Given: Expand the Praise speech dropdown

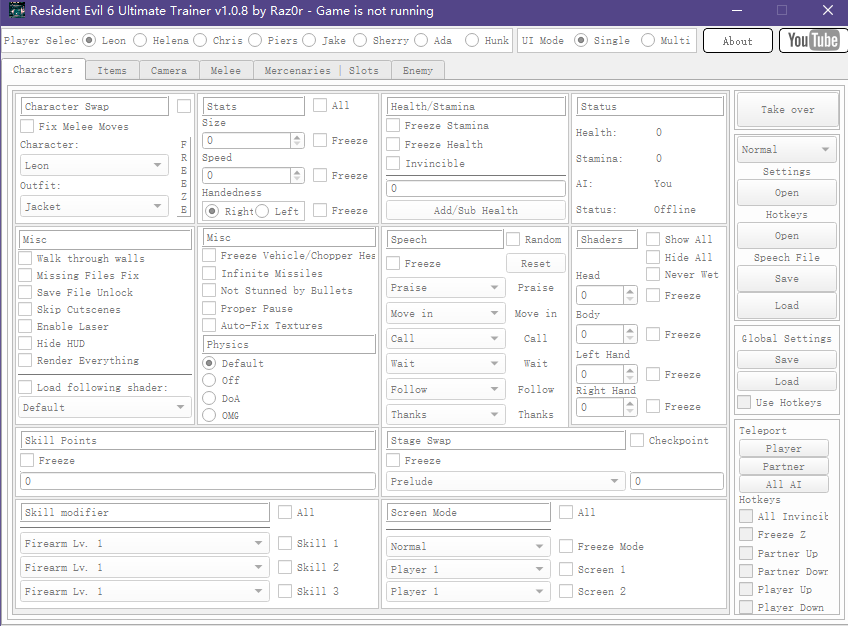Looking at the screenshot, I should click(446, 288).
